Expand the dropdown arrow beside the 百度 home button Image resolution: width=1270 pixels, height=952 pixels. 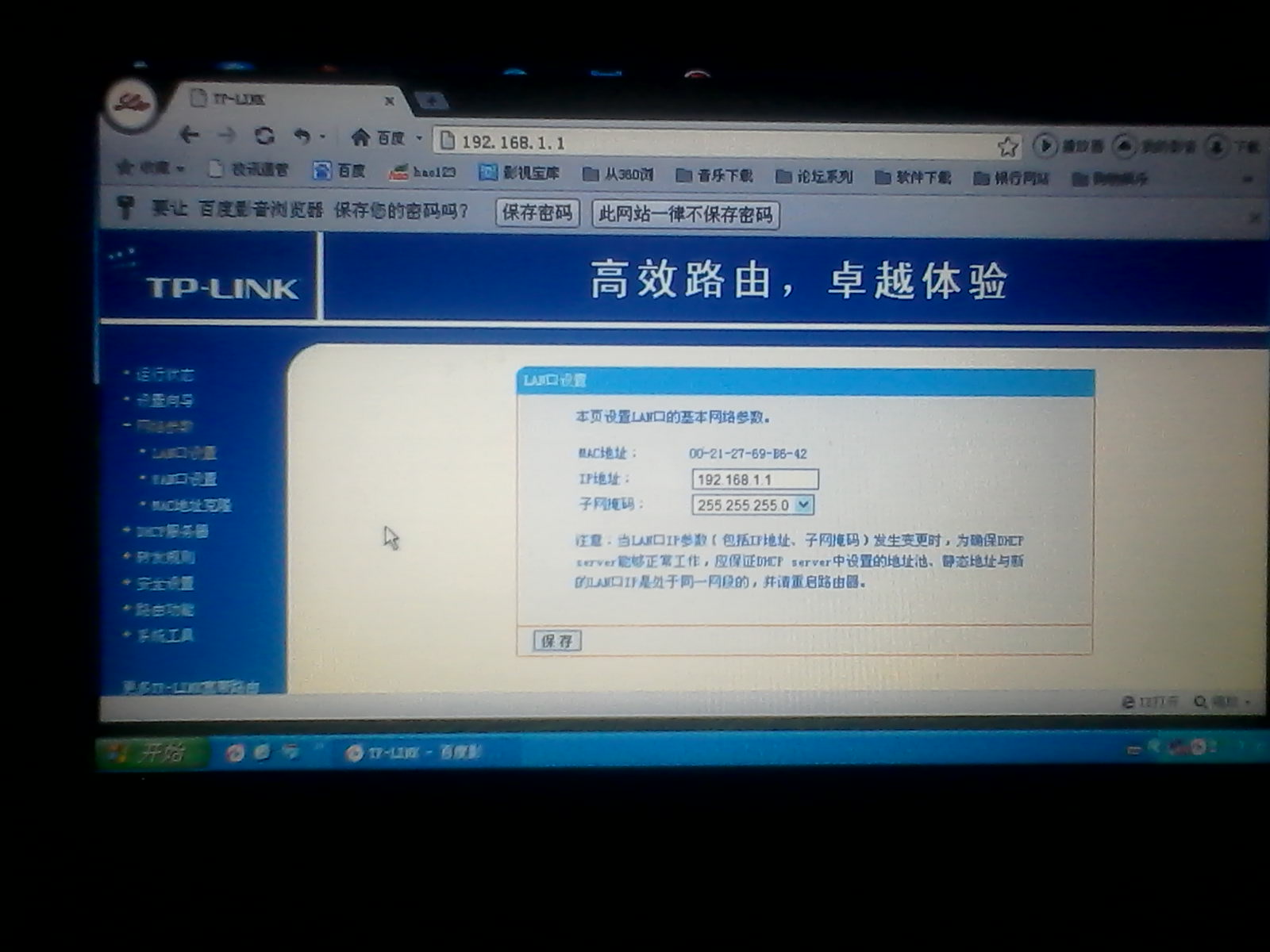(x=418, y=138)
